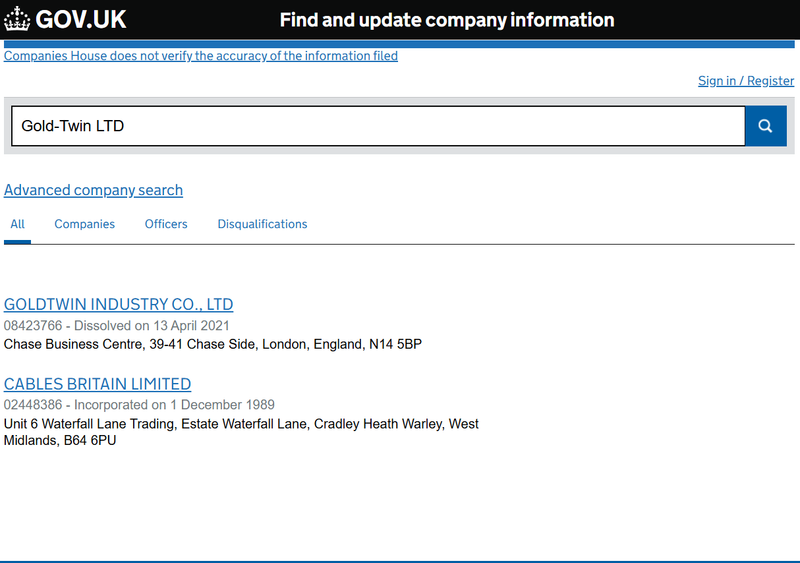
Task: Select text 08423766 - Dissolved on 13 April 2021
Action: pos(116,326)
